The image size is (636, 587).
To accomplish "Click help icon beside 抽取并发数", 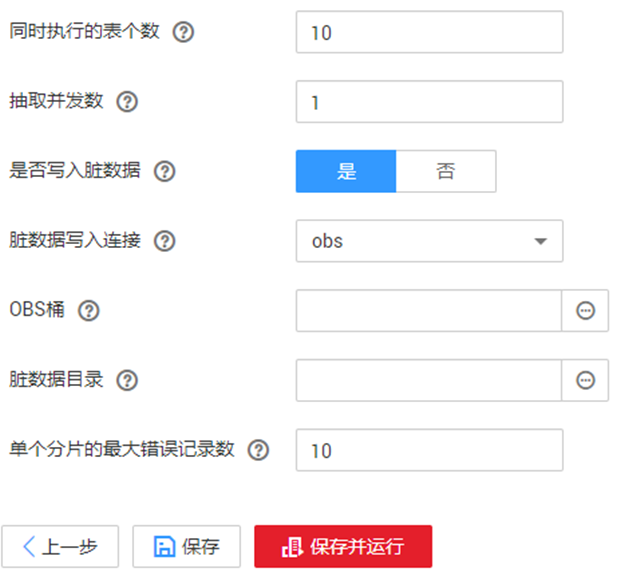I will tap(127, 102).
